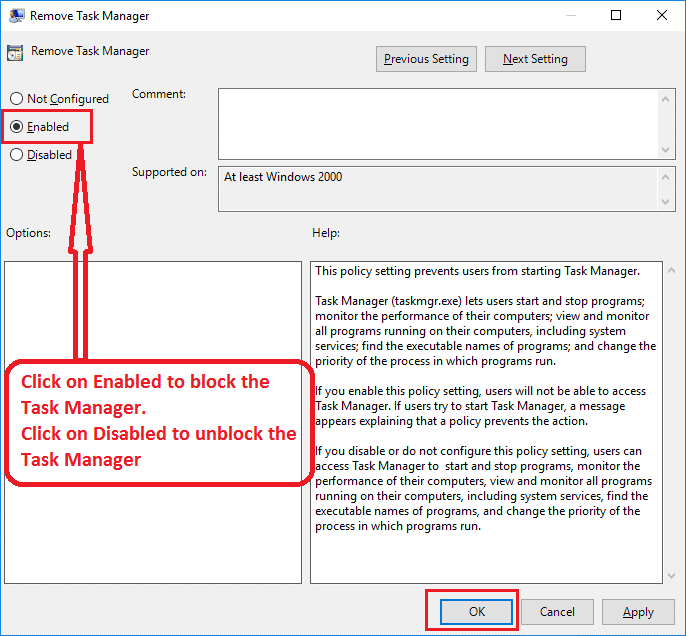The image size is (686, 636).
Task: Click the Supported on scroll up arrow
Action: 665,177
